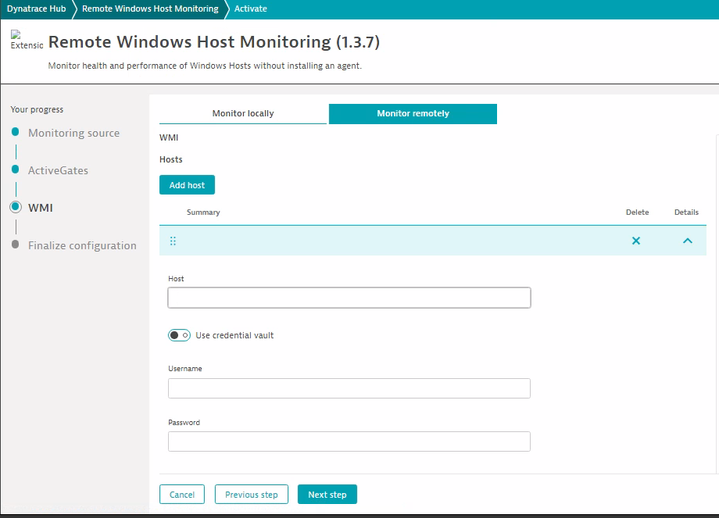Select the Monitoring source progress step
The width and height of the screenshot is (719, 518).
[x=73, y=133]
